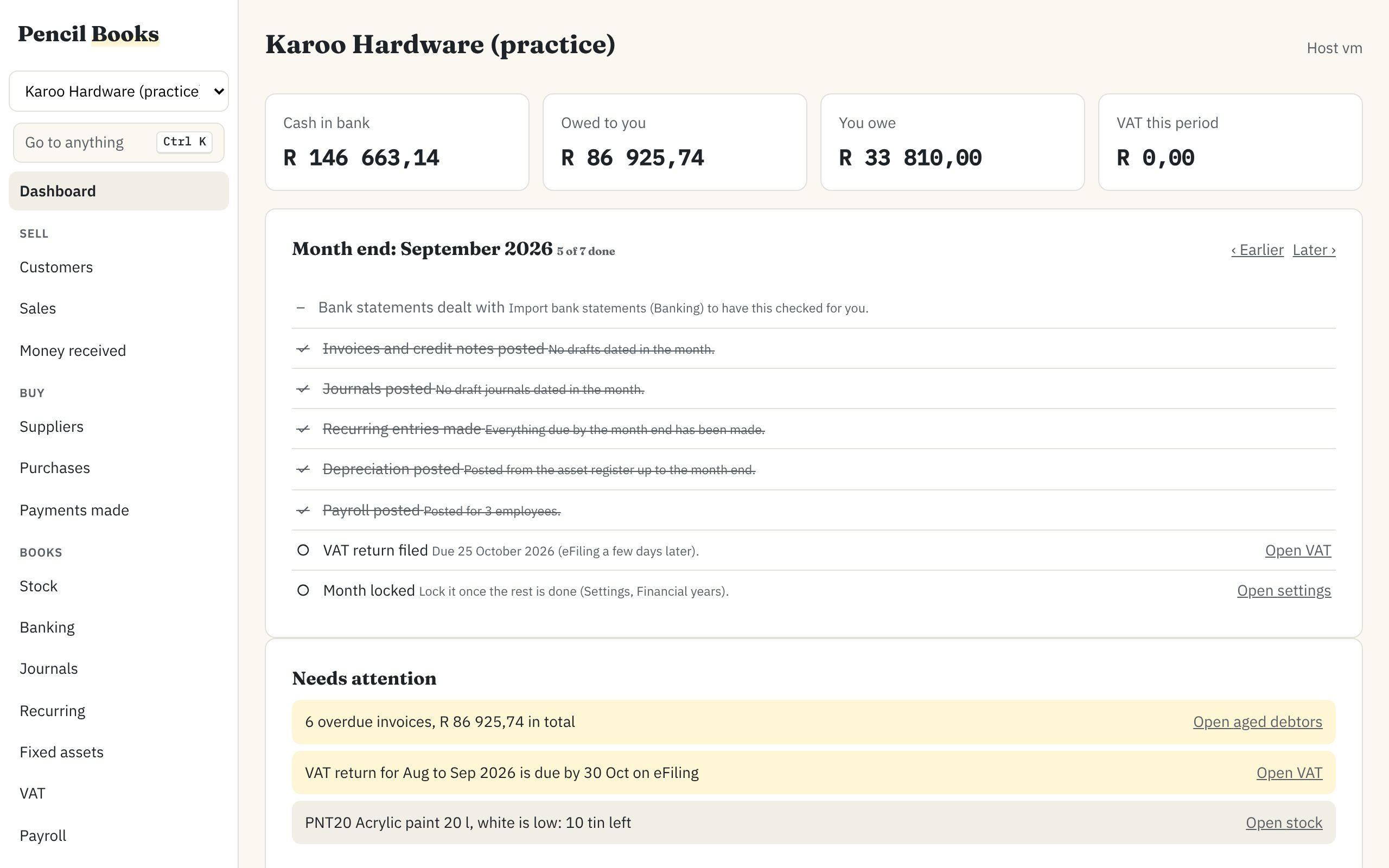The height and width of the screenshot is (868, 1389).
Task: Click checkmark beside Recurring entries made
Action: (x=303, y=430)
